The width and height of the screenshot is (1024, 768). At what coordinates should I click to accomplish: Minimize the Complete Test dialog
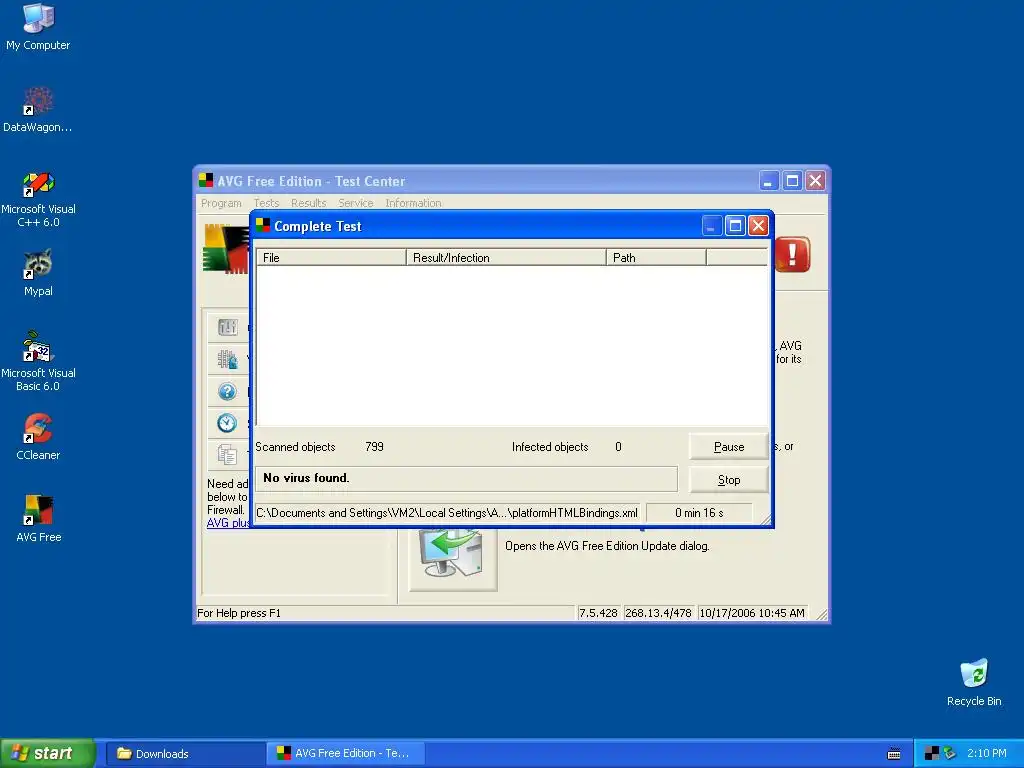(711, 226)
